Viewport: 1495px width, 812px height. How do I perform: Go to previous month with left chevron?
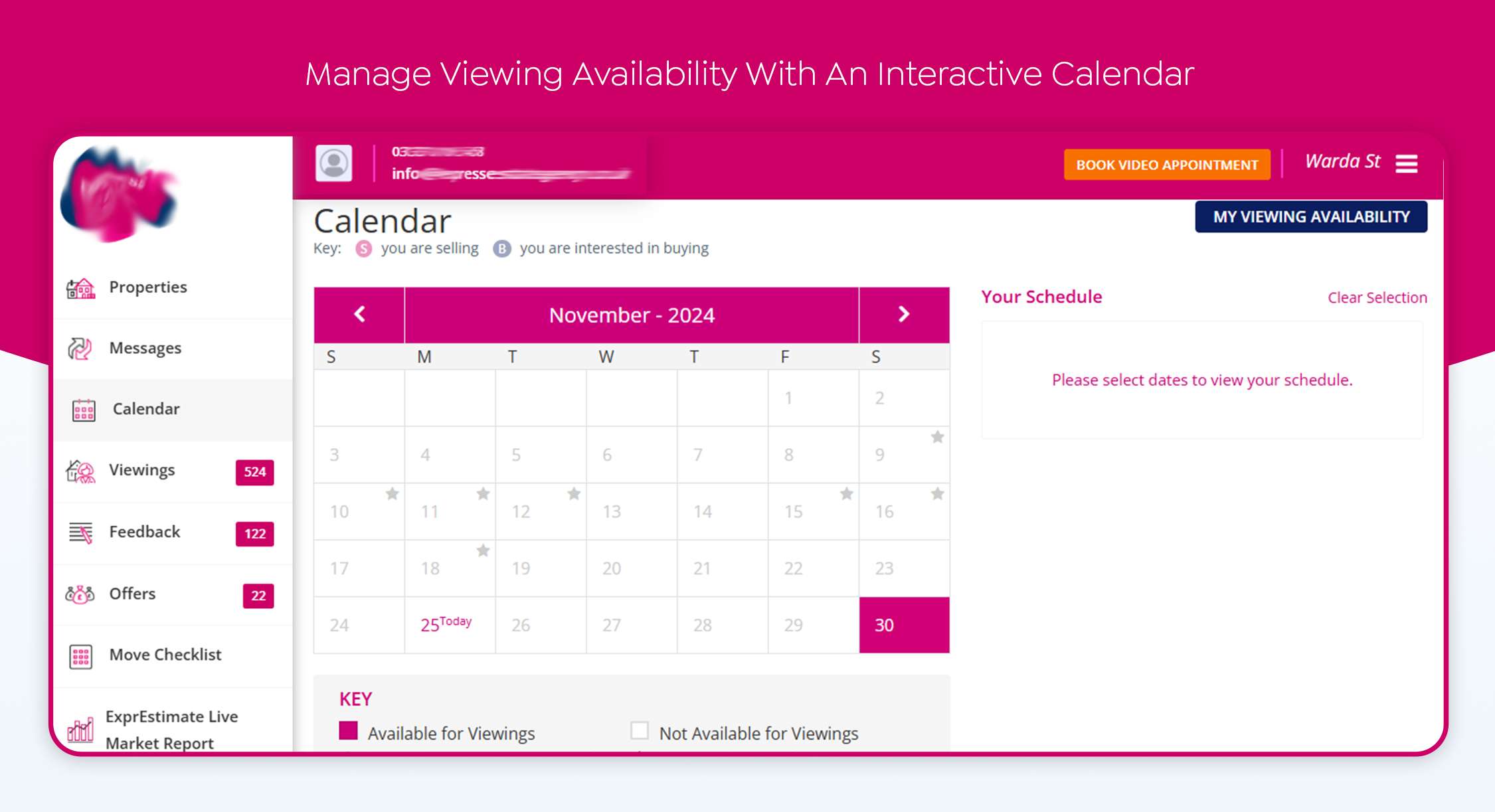359,315
